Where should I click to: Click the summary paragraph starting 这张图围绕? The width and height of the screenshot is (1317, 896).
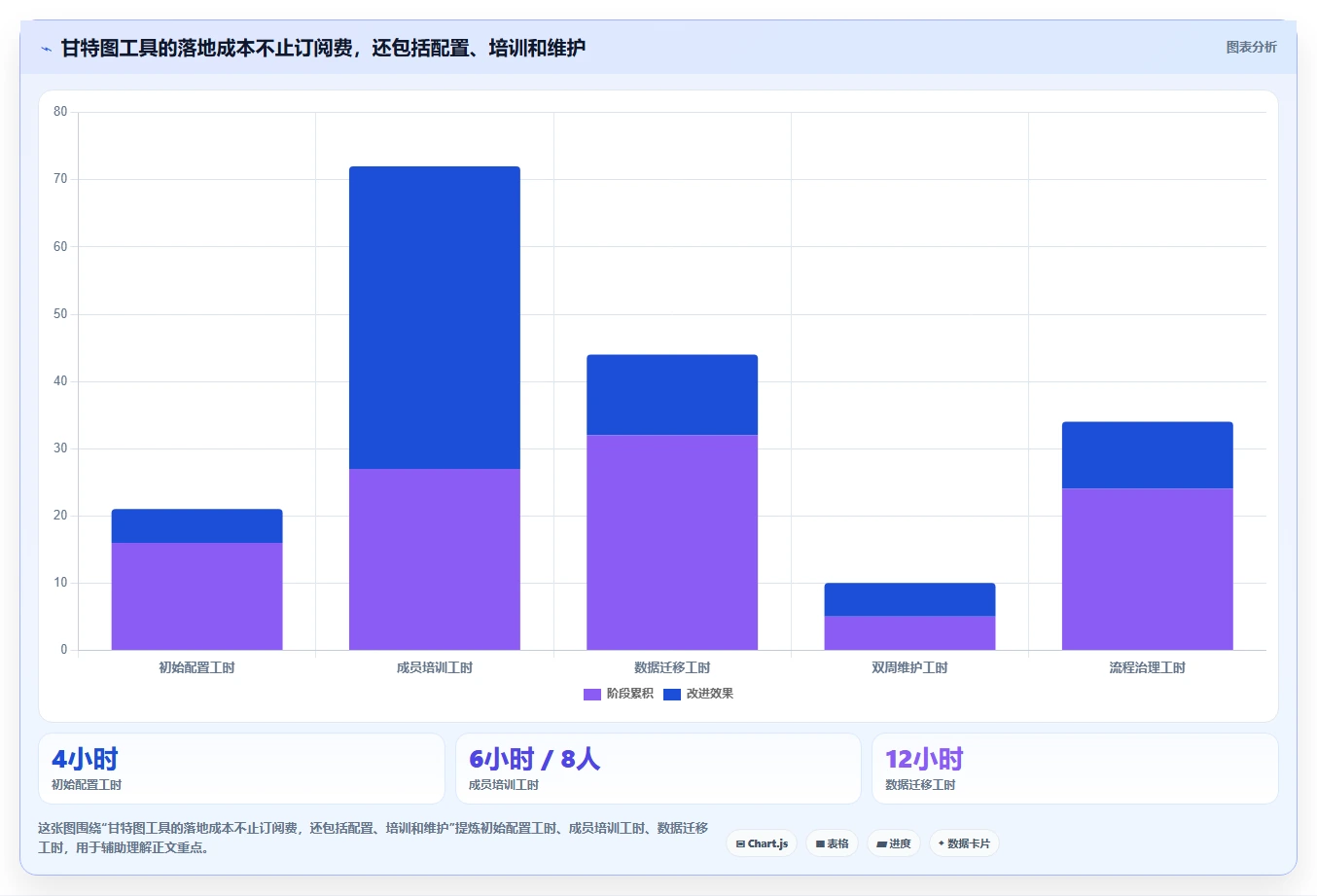point(374,838)
